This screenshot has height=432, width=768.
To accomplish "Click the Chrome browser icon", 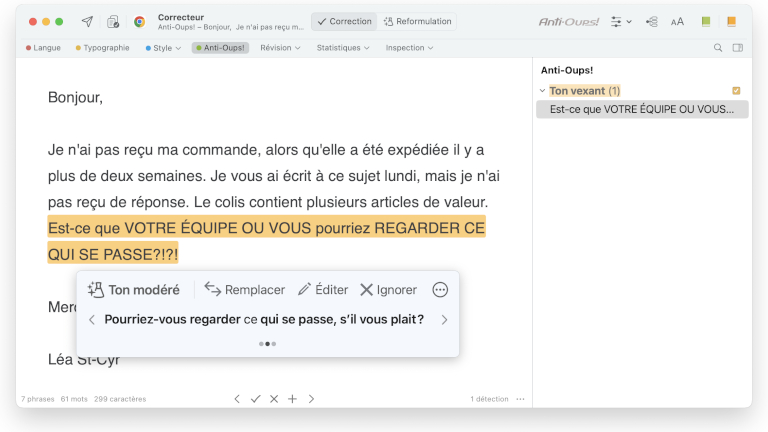I will coord(140,22).
